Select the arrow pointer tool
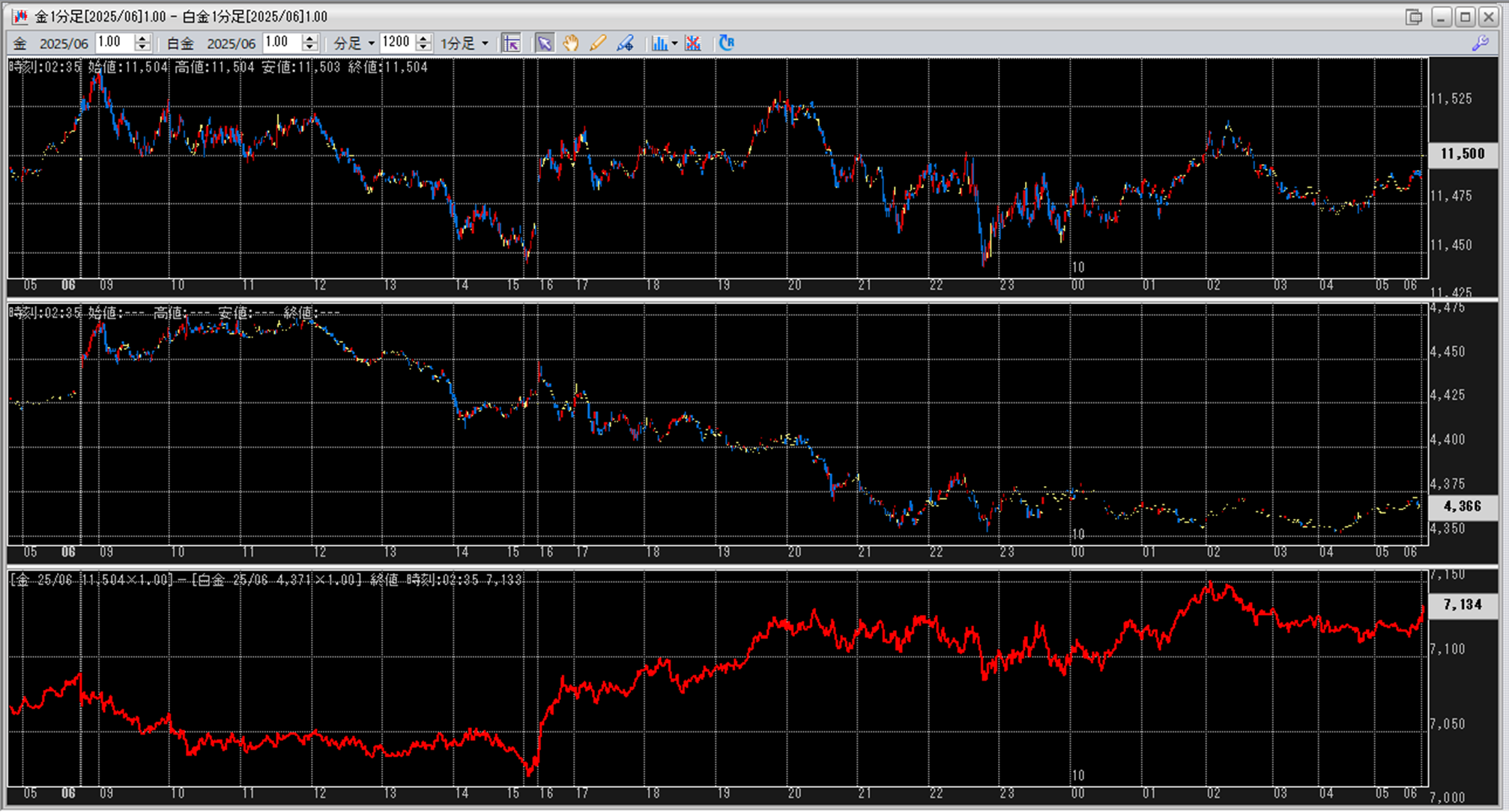 545,43
